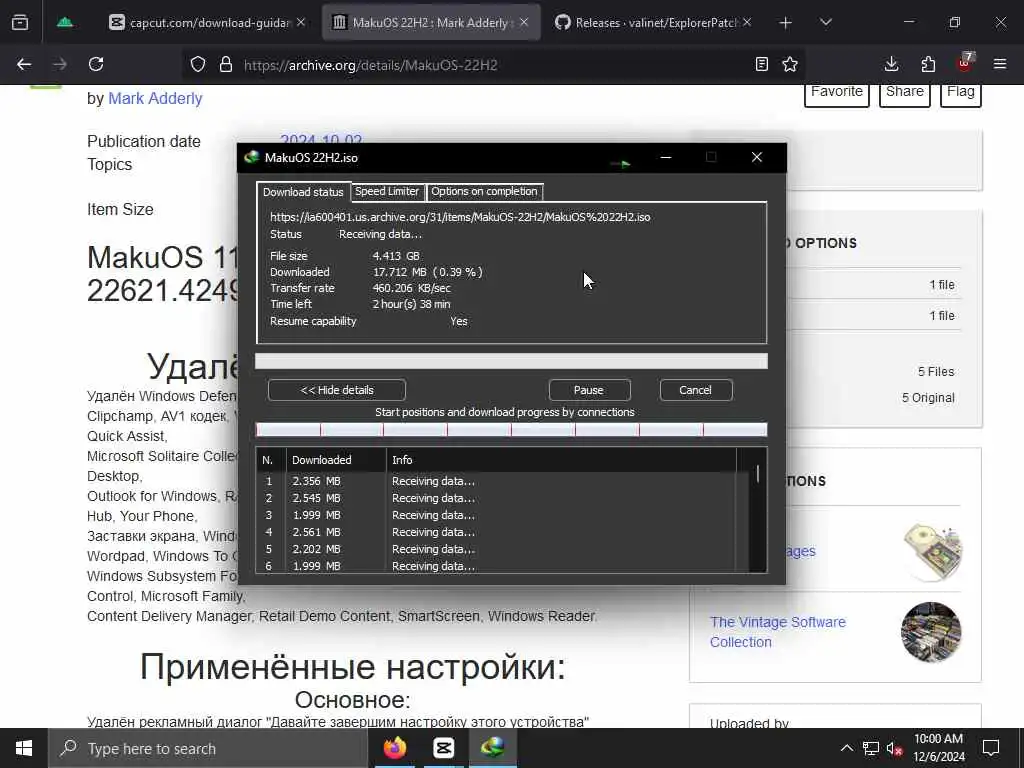Reload the archive.org page
The image size is (1024, 768).
(96, 64)
